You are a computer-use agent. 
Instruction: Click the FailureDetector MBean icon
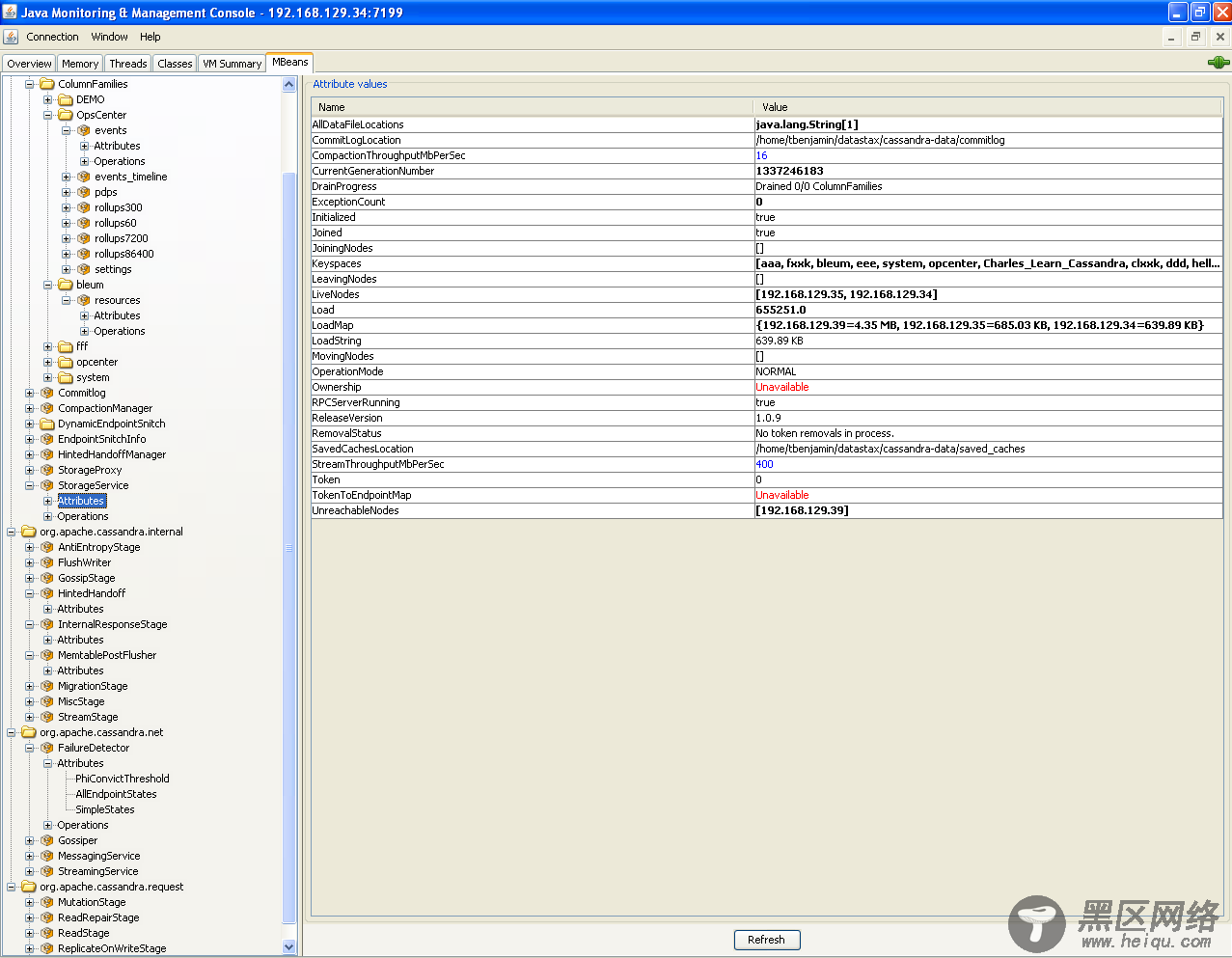(x=47, y=748)
